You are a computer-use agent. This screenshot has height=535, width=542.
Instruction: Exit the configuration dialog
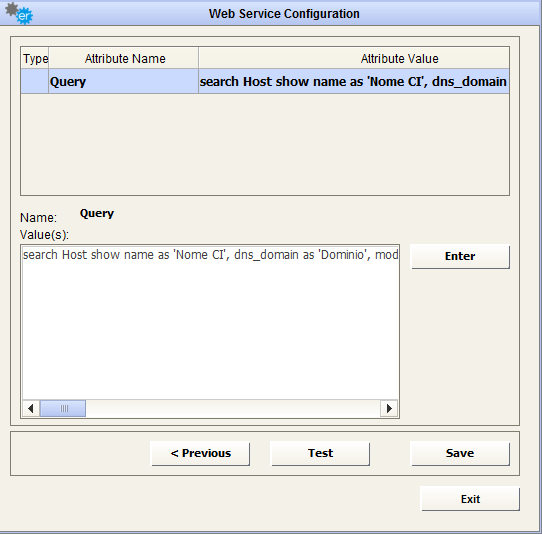470,499
